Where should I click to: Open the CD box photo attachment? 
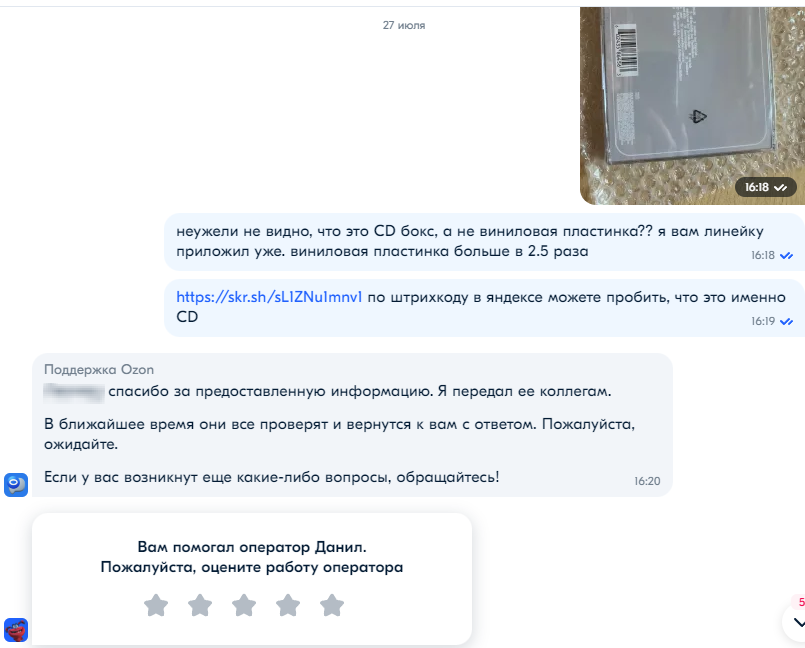(x=692, y=106)
